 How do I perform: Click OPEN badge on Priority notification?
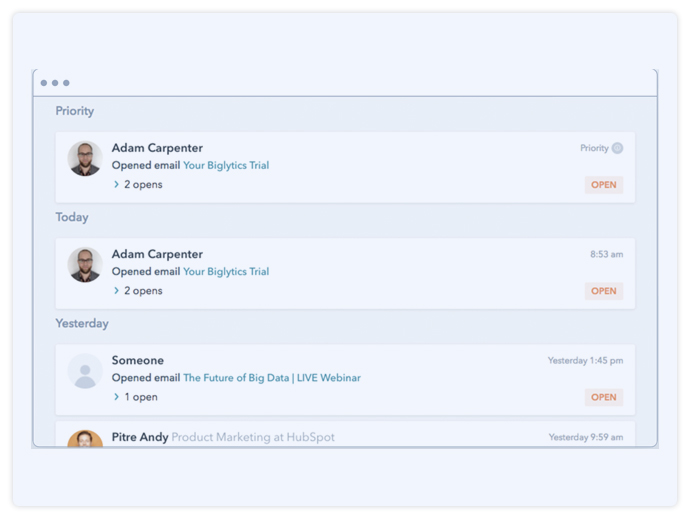point(604,185)
